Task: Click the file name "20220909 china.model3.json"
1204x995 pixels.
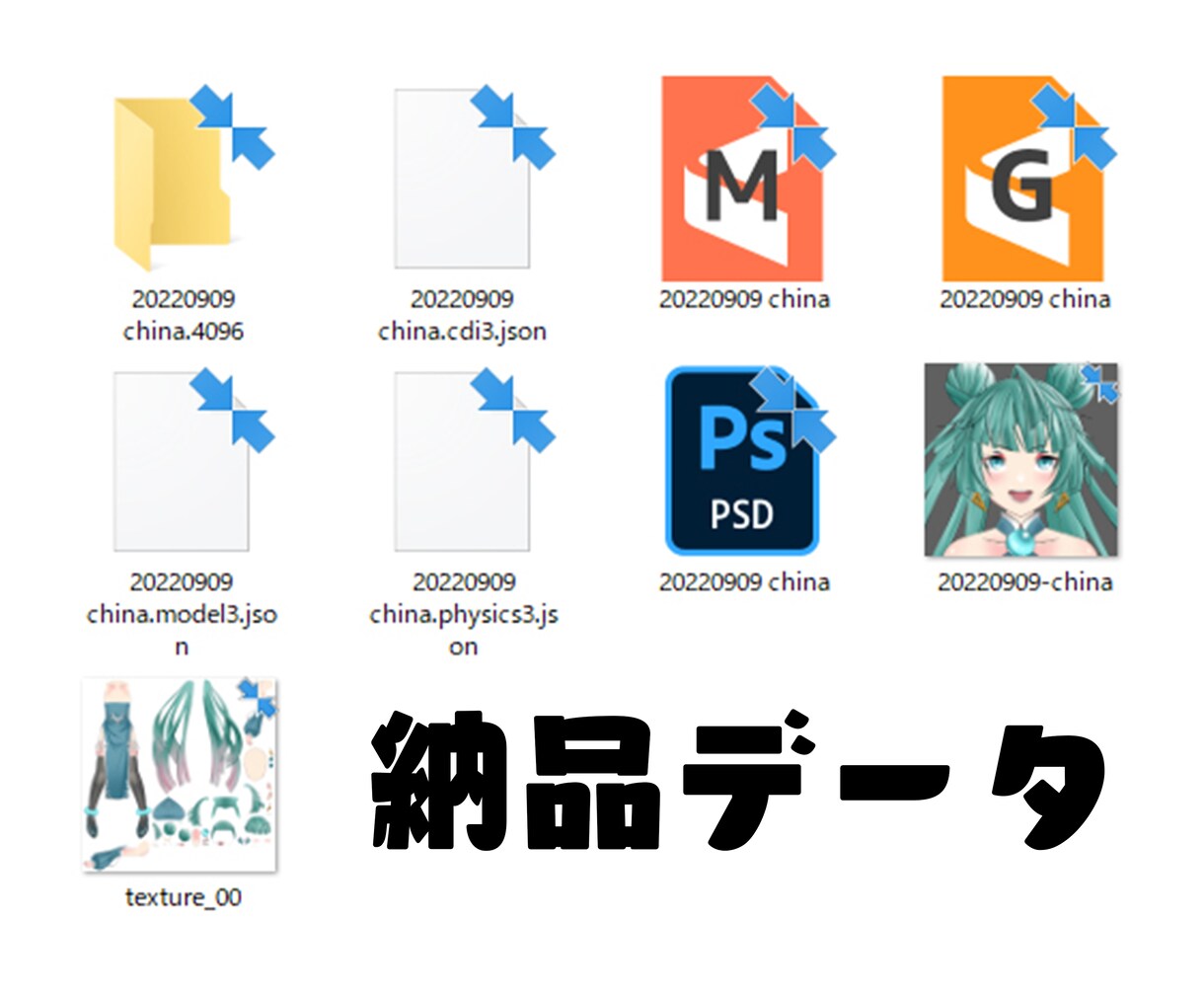Action: 182,614
